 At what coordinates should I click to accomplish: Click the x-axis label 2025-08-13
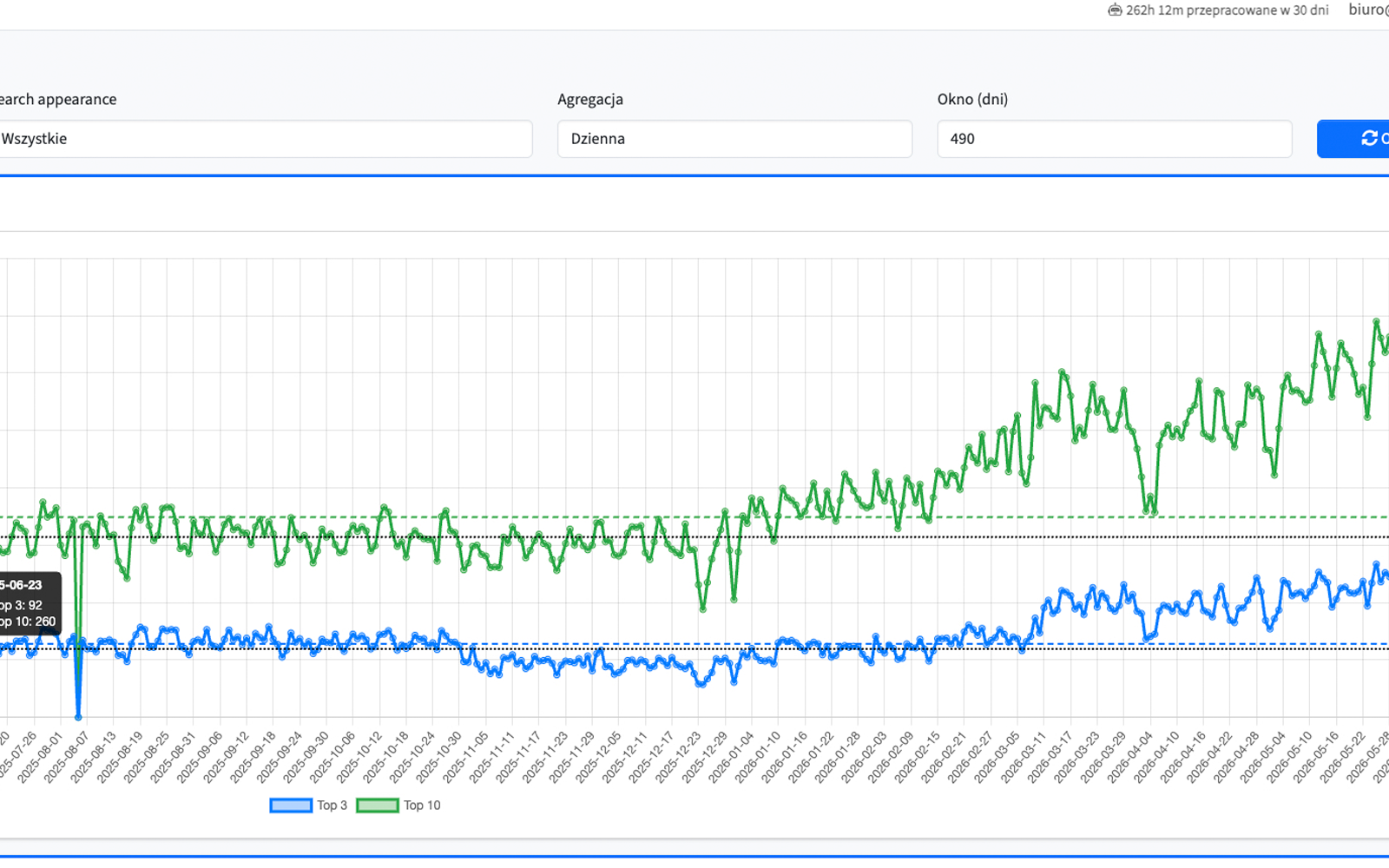[93, 758]
